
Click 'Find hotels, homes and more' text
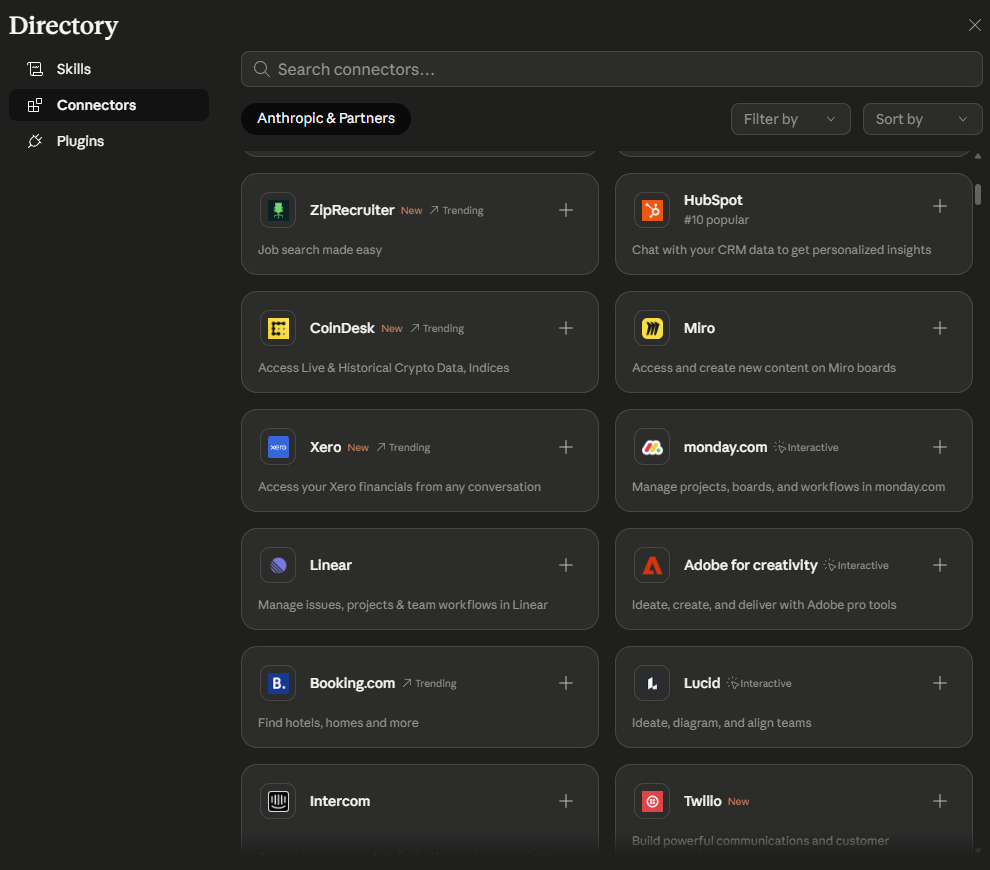point(338,723)
